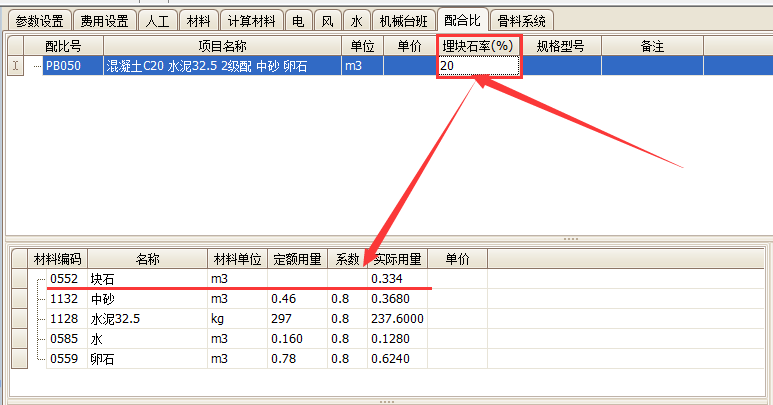Sort by the 项目名称 column header

[x=222, y=46]
